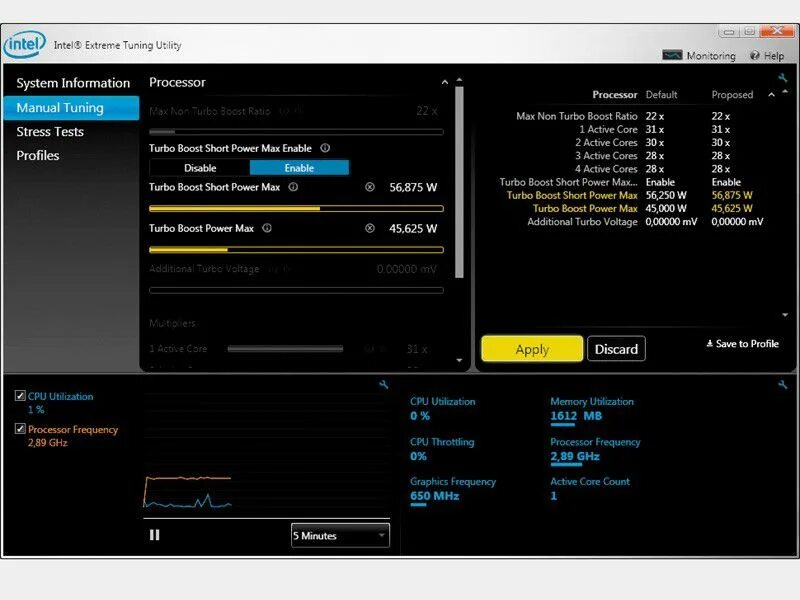The width and height of the screenshot is (800, 600).
Task: Click the Default column header
Action: [661, 95]
